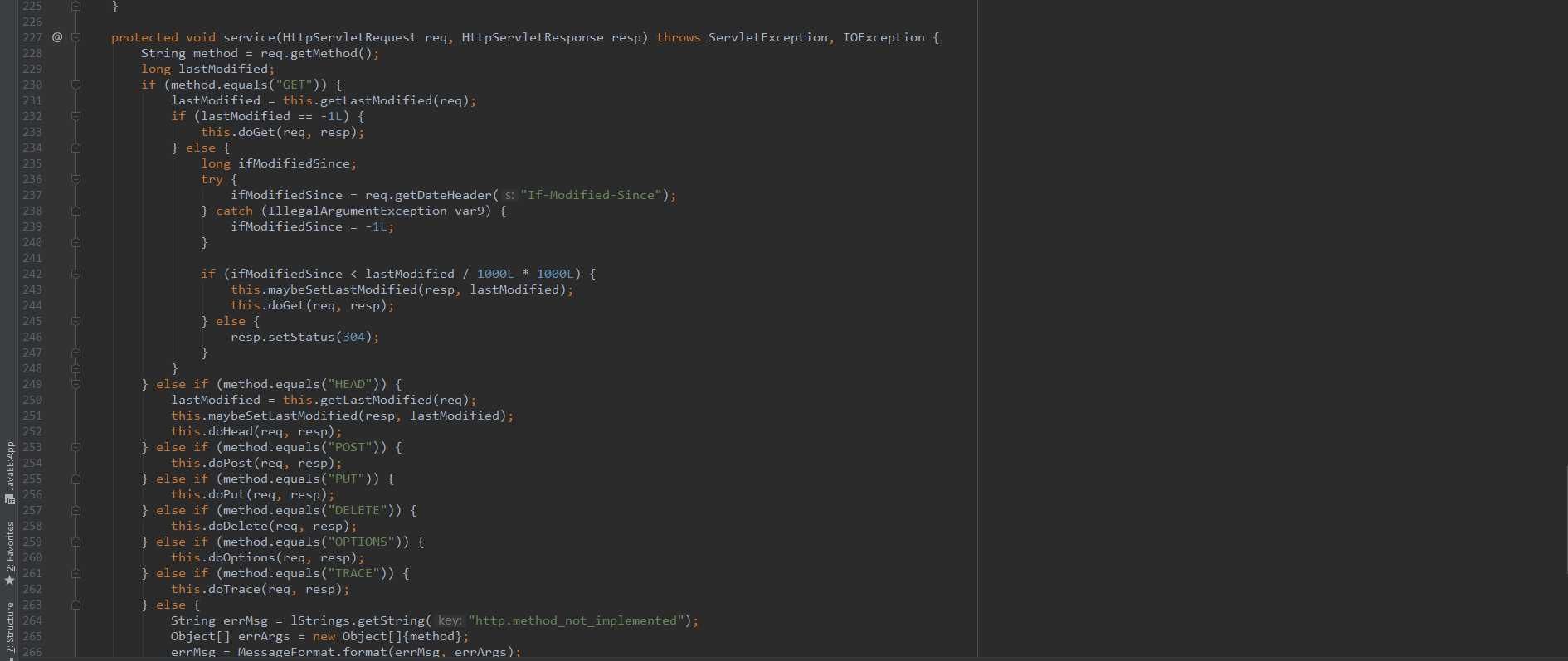Screen dimensions: 1568x661
Task: Click the "POST" string literal
Action: pyautogui.click(x=350, y=447)
